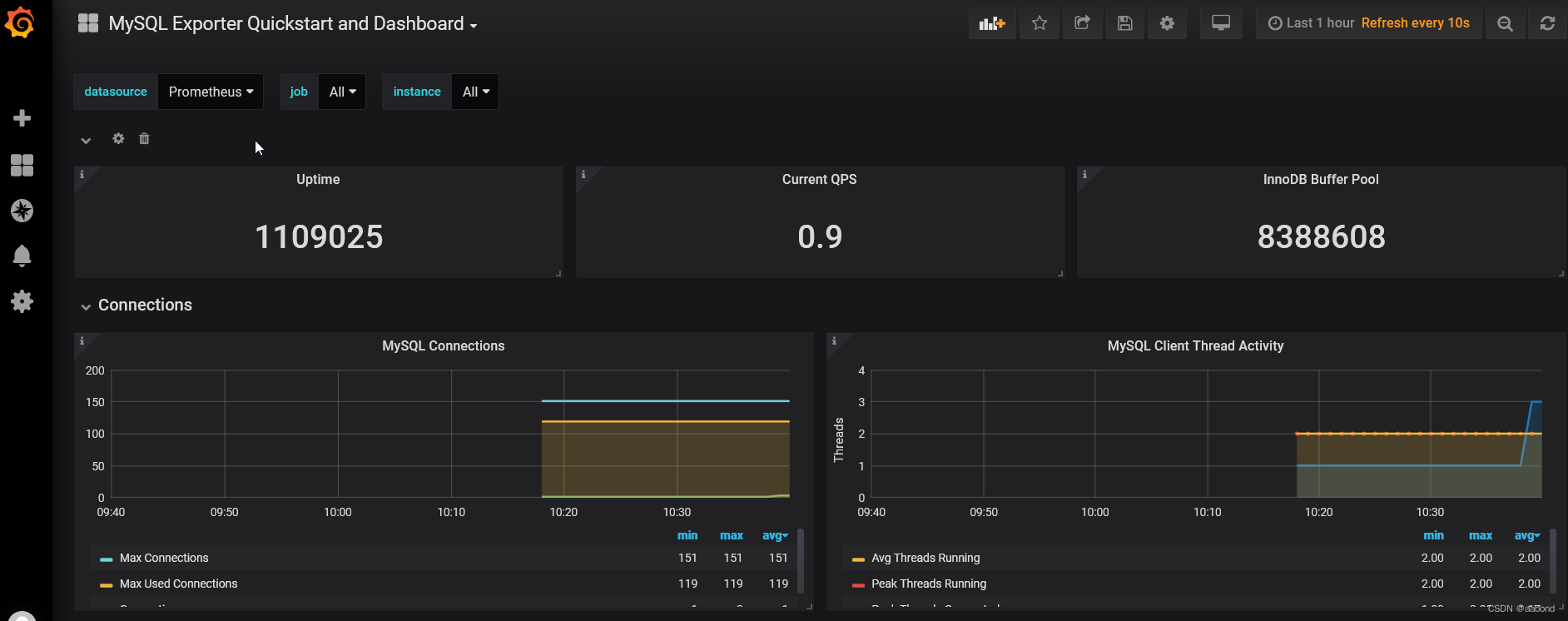Sort Thread Activity legend by avg
Screen dimensions: 1568x621
(x=1527, y=535)
